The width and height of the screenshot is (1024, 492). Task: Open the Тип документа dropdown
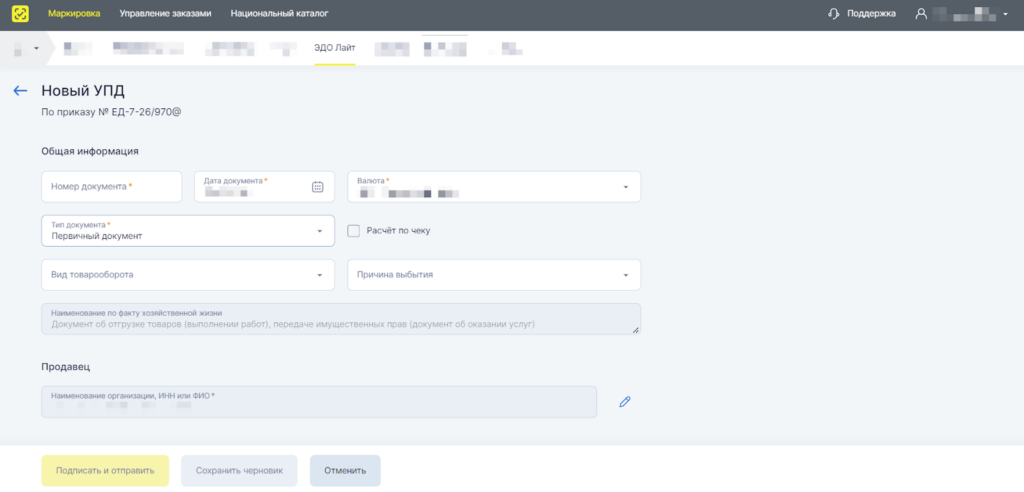[319, 231]
